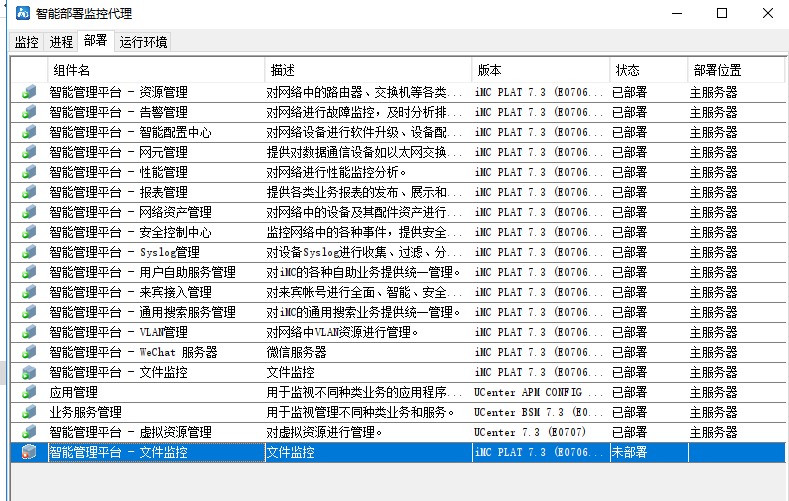
Task: Select 智能管理平台 - 智能配置中心 component name
Action: point(130,132)
